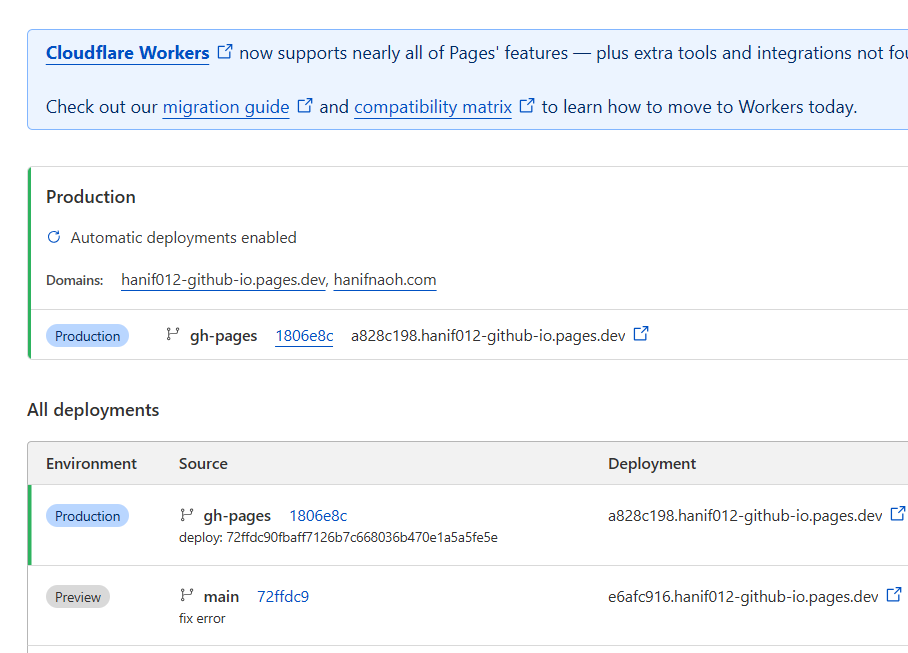Open the compatibility matrix link
Image resolution: width=908 pixels, height=653 pixels.
pos(432,107)
